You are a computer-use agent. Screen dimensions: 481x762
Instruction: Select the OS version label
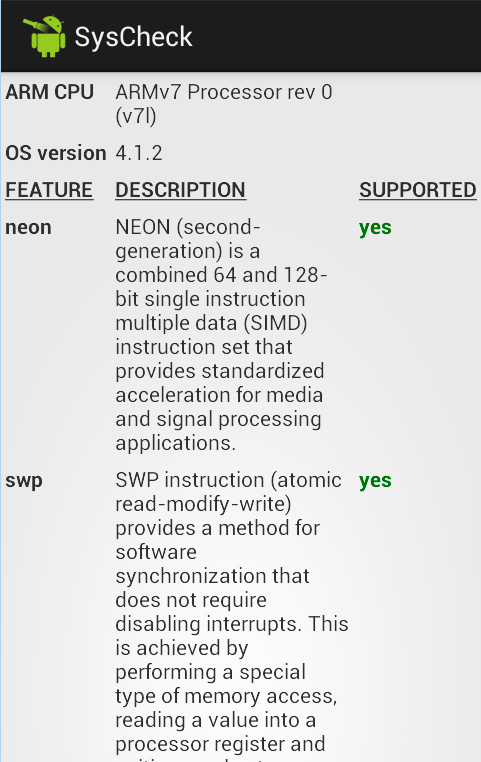coord(56,153)
